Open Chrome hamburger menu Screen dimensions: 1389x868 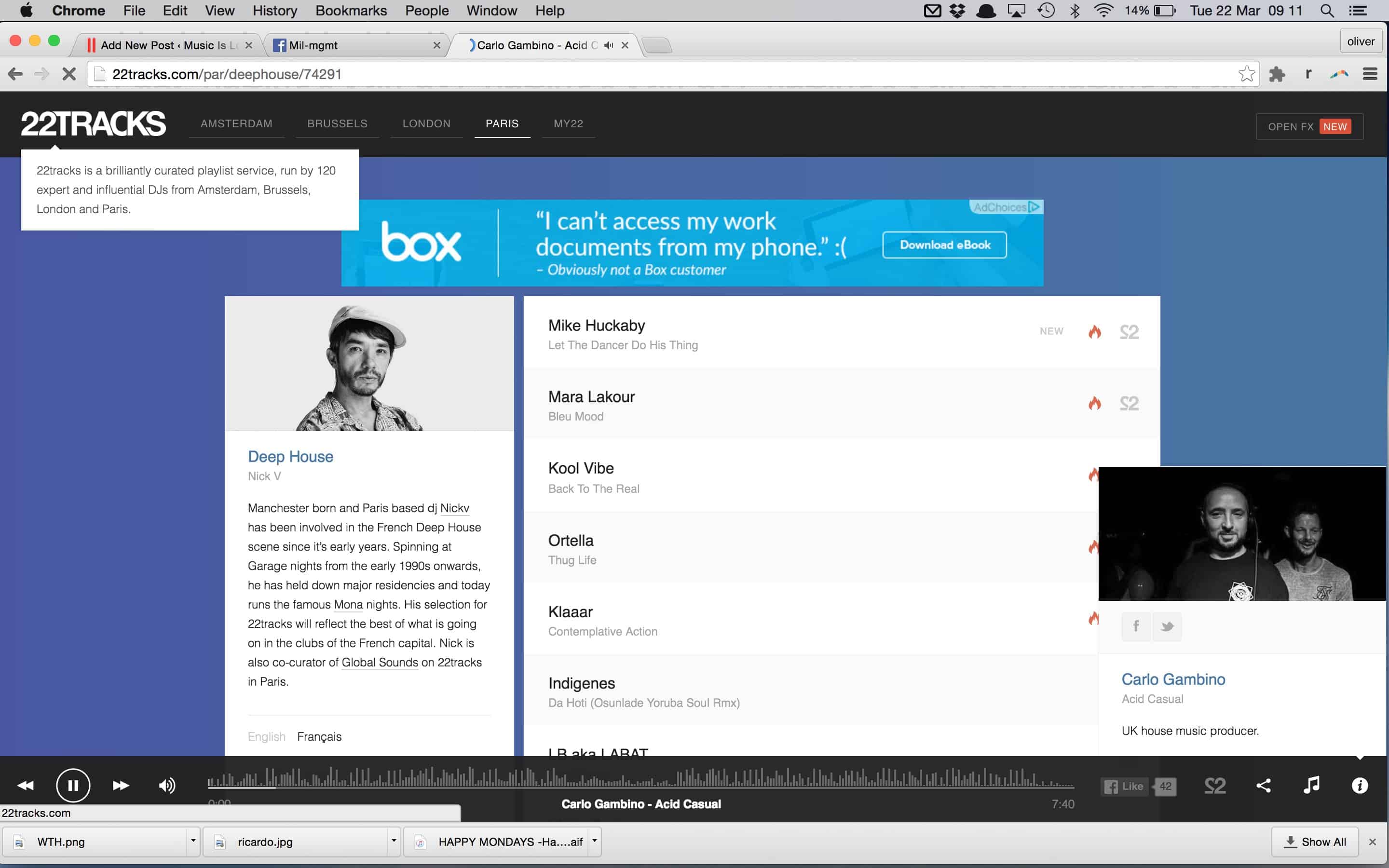(1370, 74)
